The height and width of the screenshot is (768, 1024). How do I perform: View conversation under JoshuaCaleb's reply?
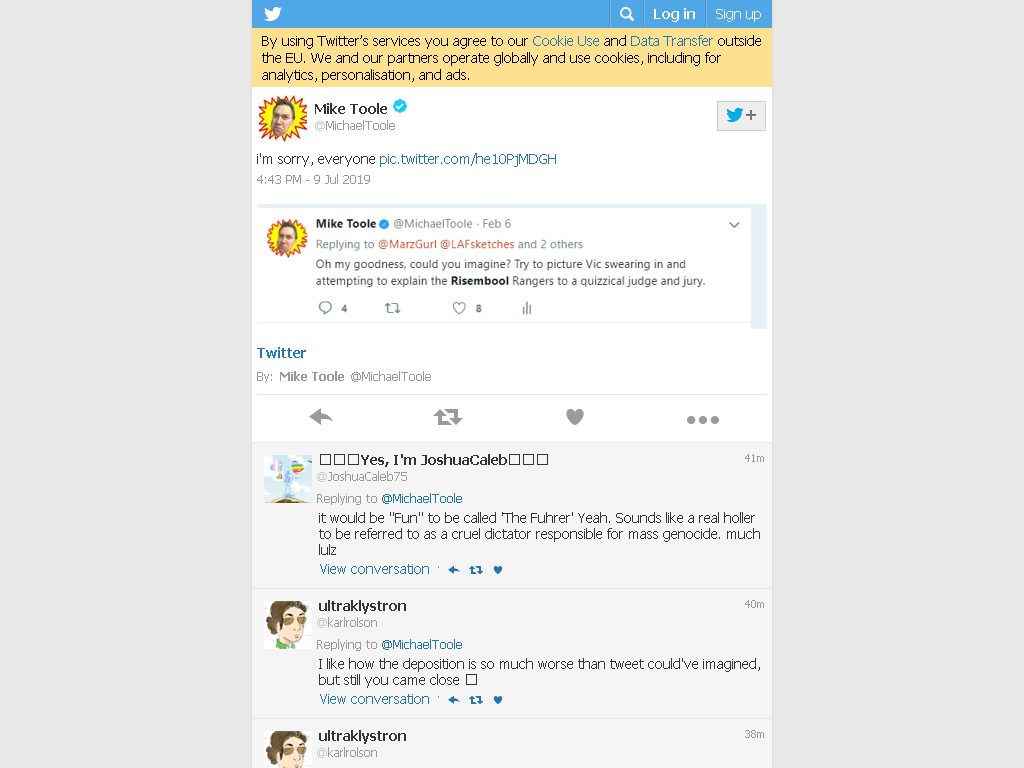pyautogui.click(x=374, y=569)
